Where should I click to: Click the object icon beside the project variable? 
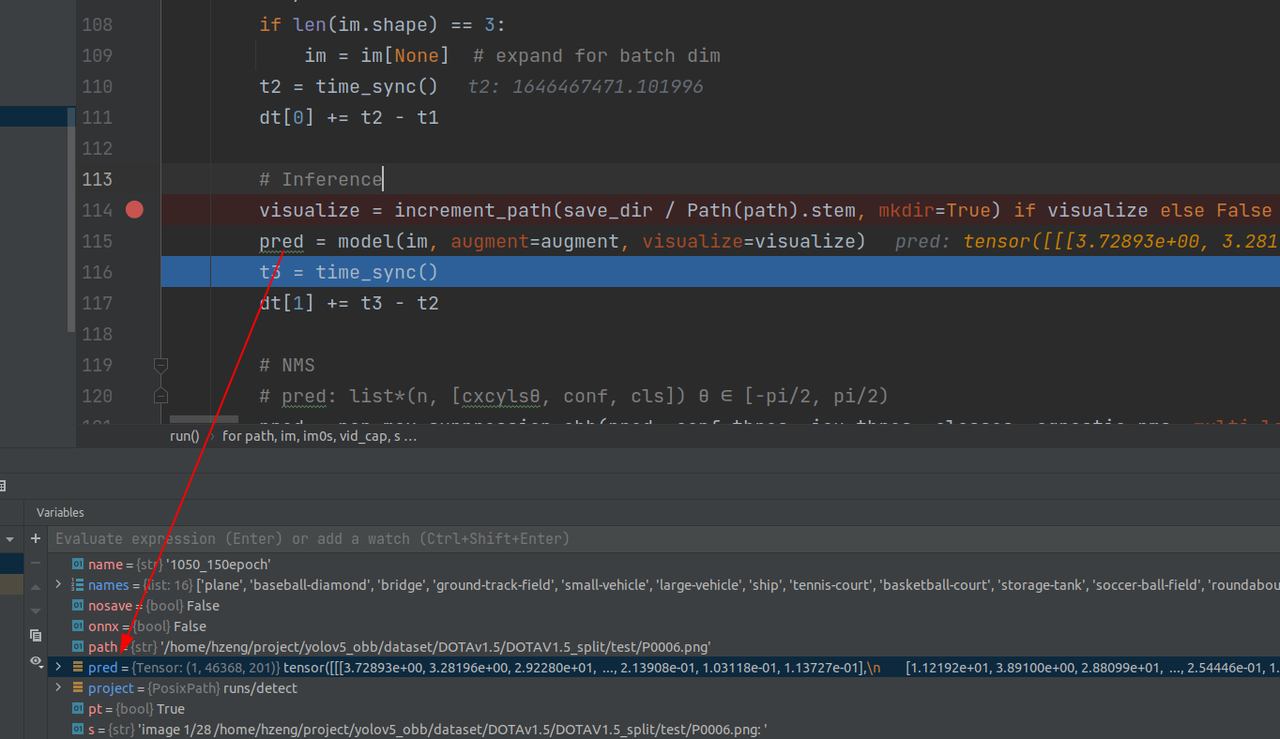point(78,688)
